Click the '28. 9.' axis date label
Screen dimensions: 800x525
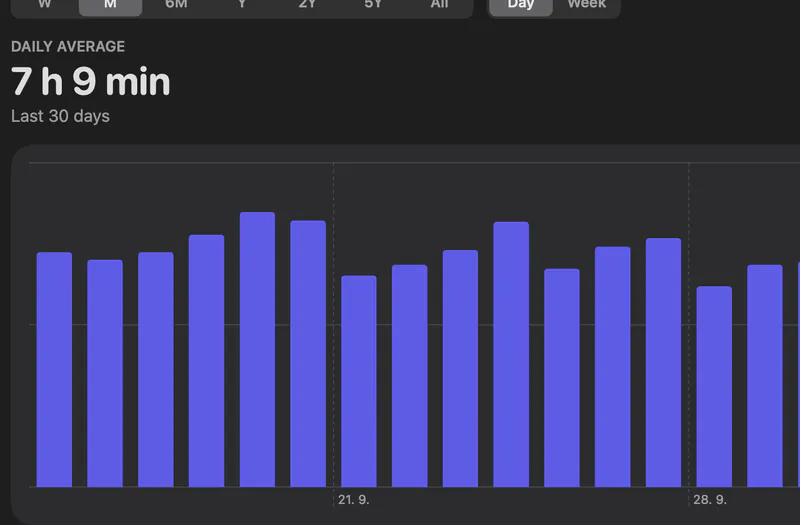pyautogui.click(x=710, y=499)
